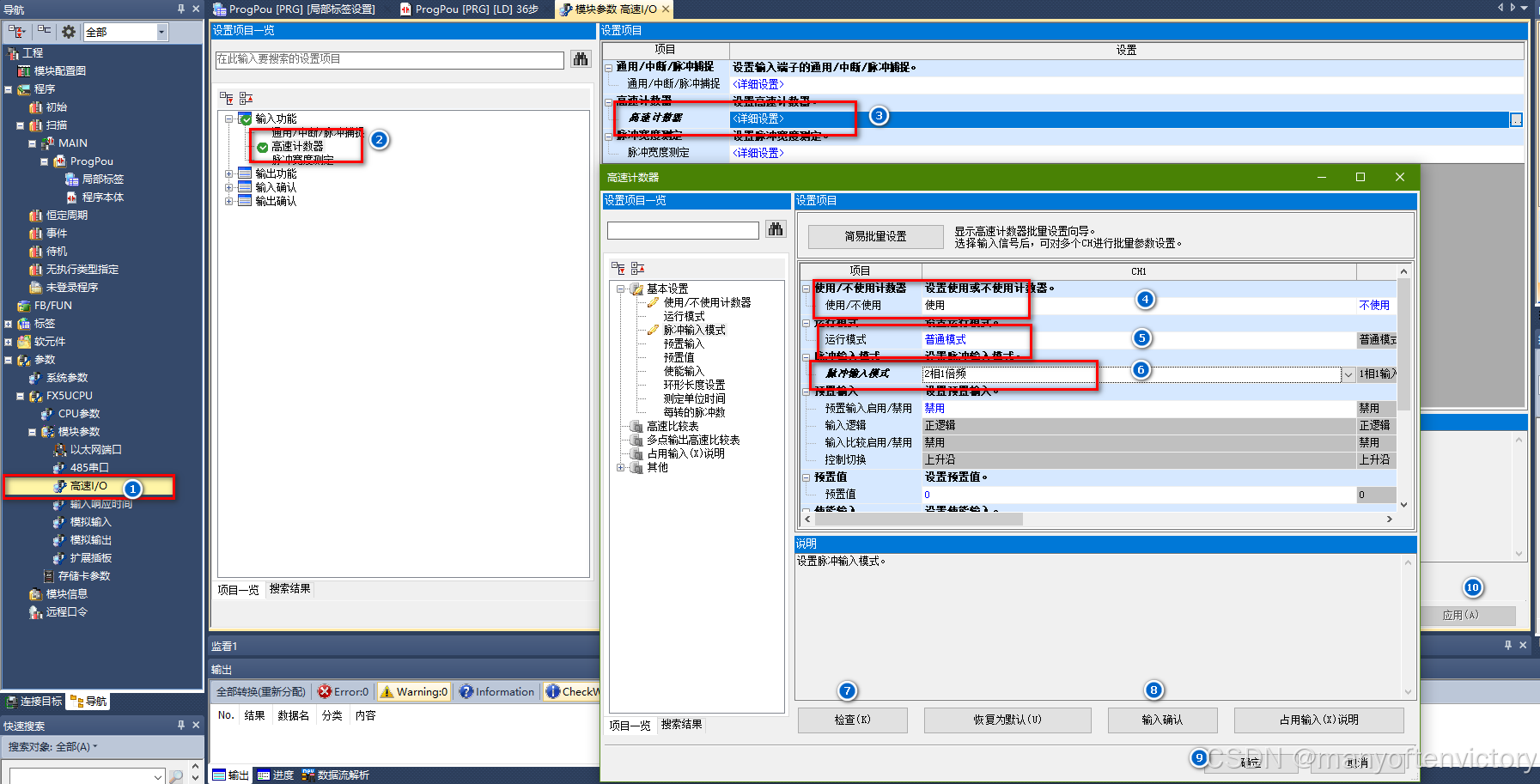Click the horizontal scrollbar in dialog grid

coord(917,519)
